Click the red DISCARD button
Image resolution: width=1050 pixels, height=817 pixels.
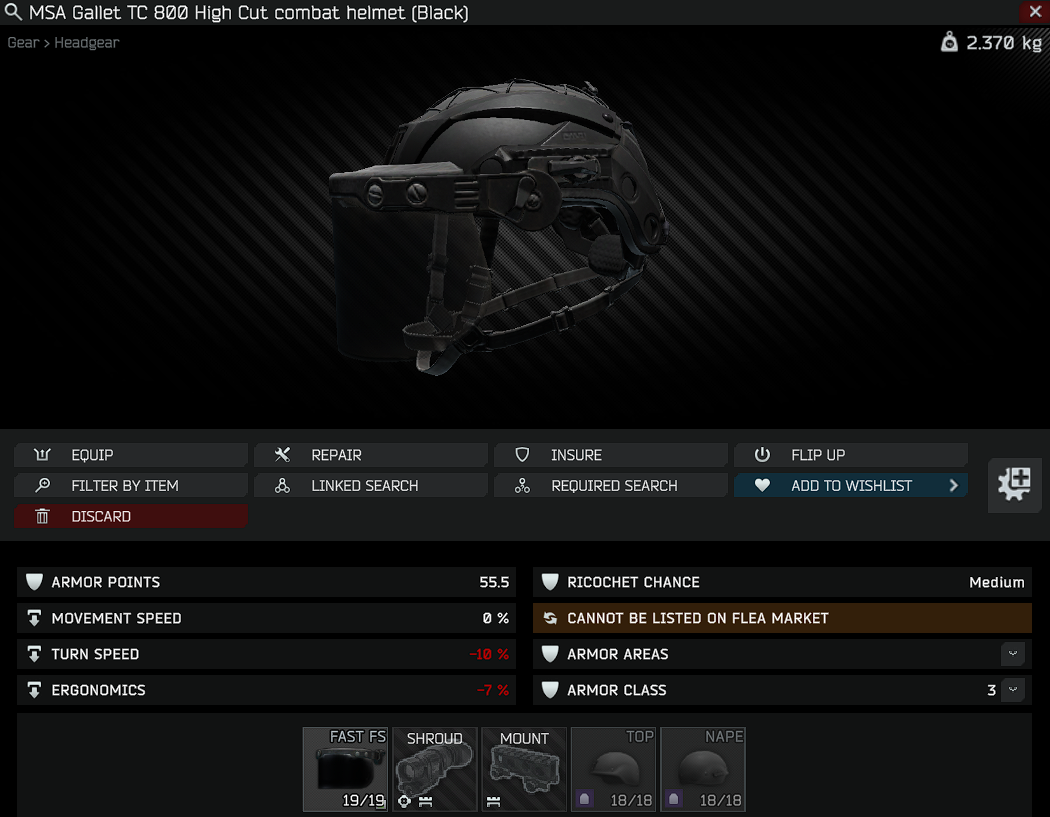pos(131,516)
